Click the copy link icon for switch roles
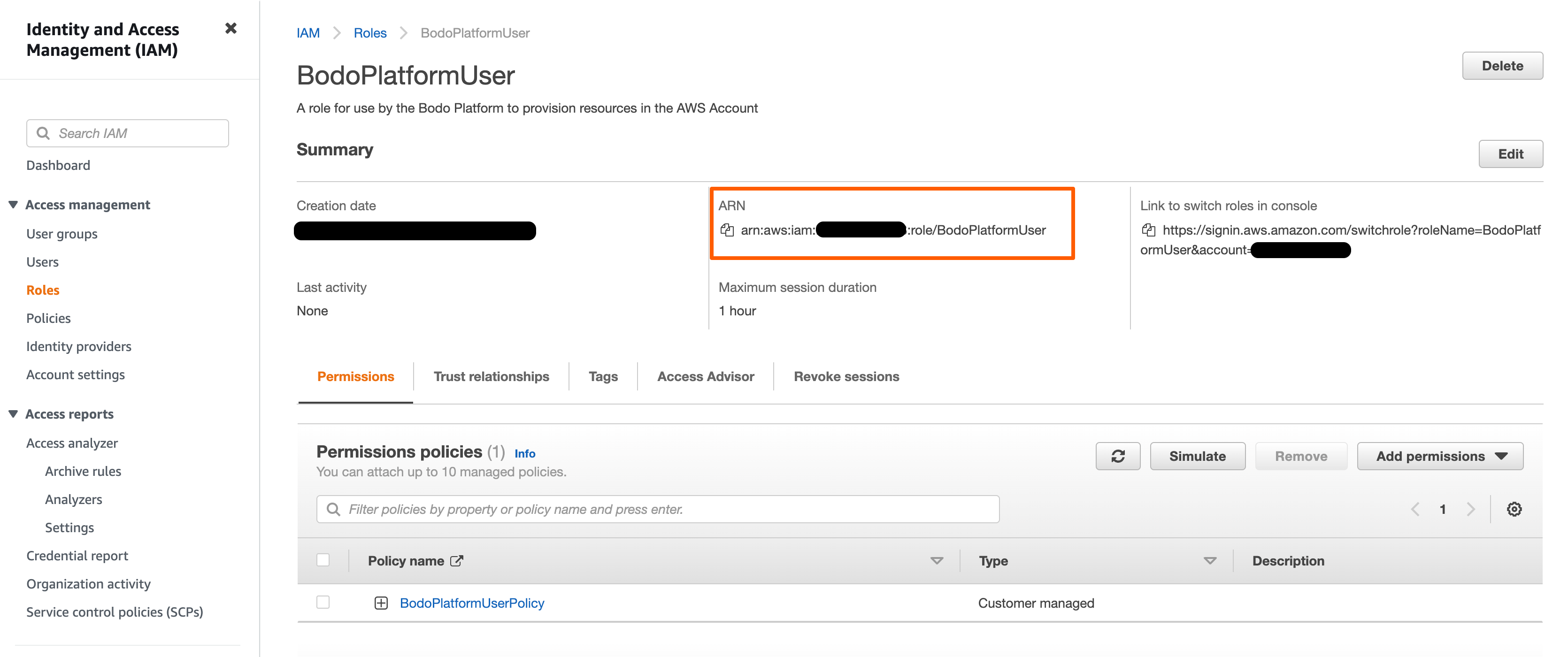 (1148, 228)
